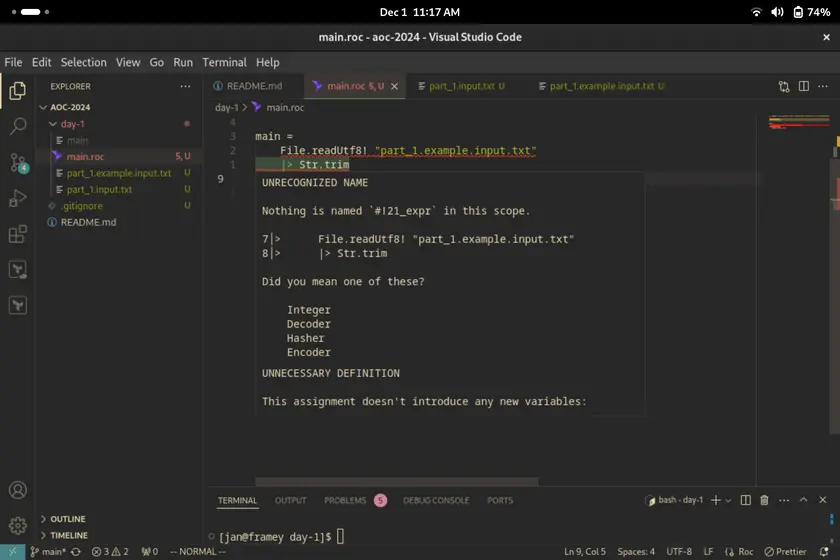Click remote window indicator in status bar
This screenshot has width=840, height=560.
pyautogui.click(x=12, y=551)
